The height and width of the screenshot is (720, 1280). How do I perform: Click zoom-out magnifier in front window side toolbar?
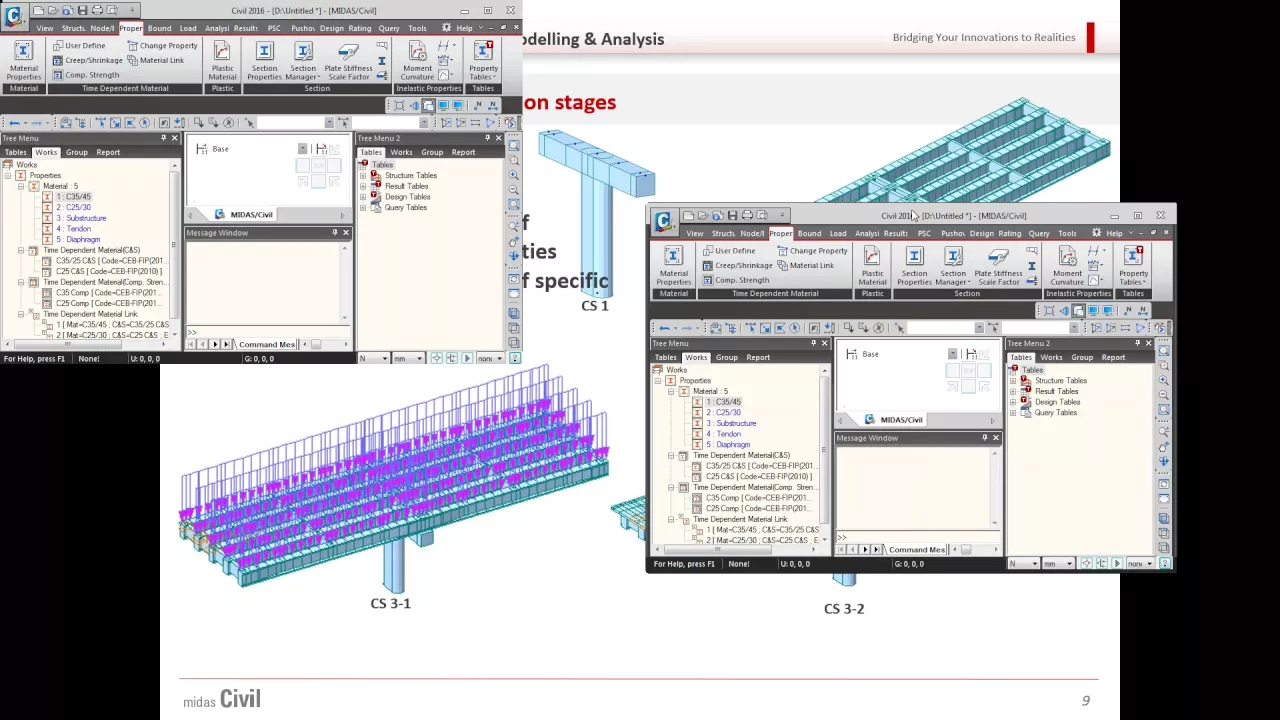tap(1163, 394)
